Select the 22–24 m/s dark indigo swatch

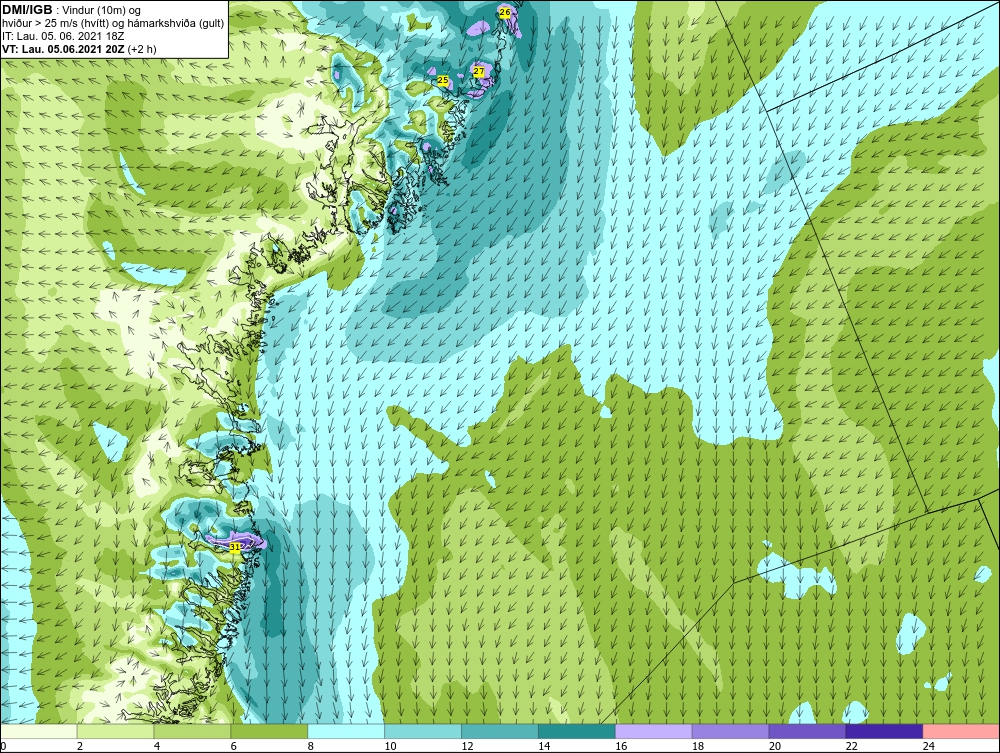[884, 731]
